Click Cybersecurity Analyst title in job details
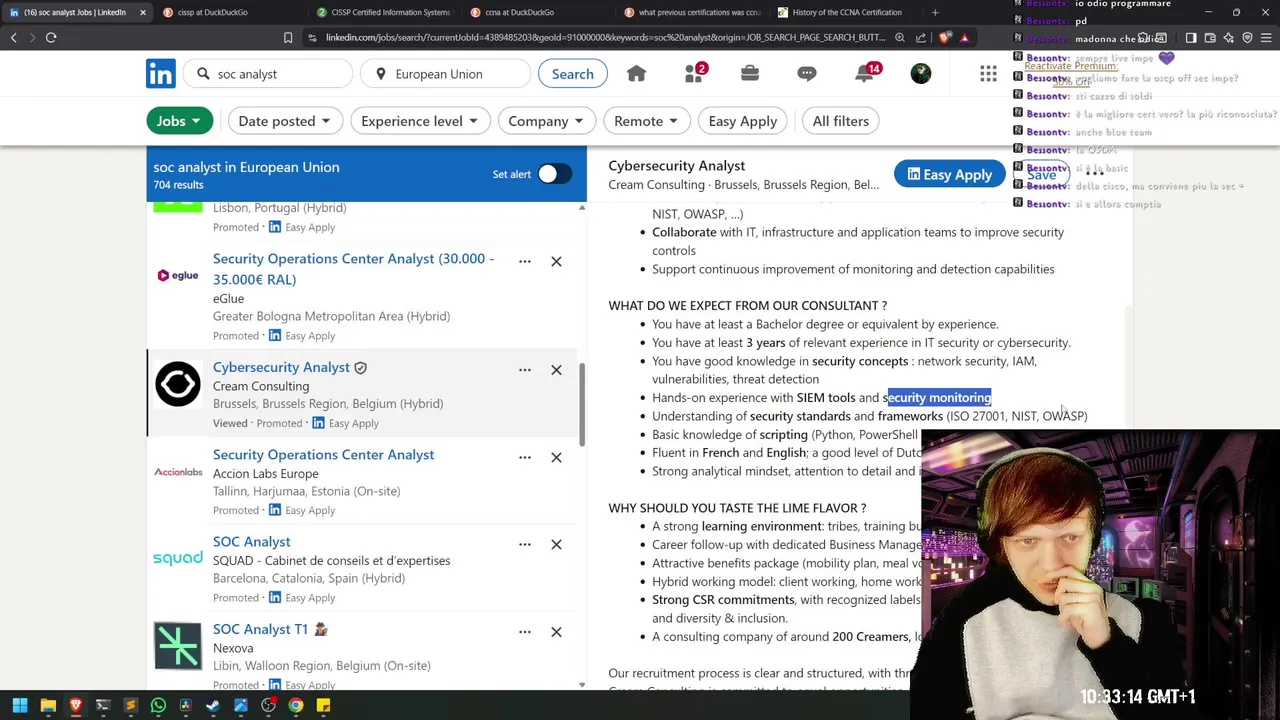 click(x=677, y=166)
